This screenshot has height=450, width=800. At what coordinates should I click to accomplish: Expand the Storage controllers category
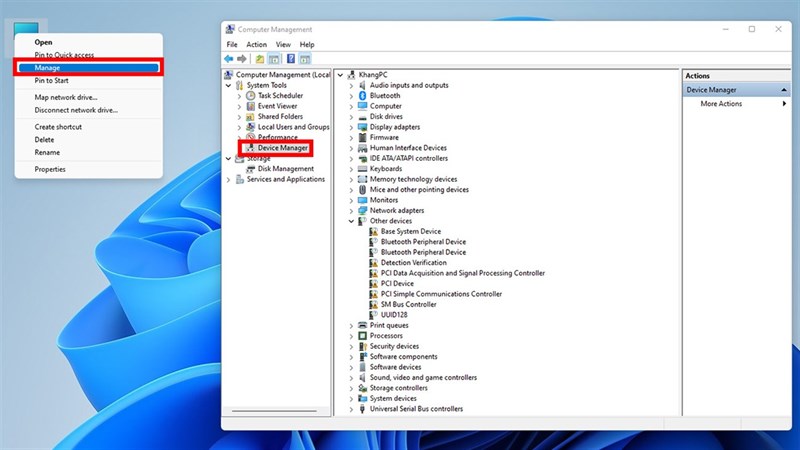(x=351, y=388)
